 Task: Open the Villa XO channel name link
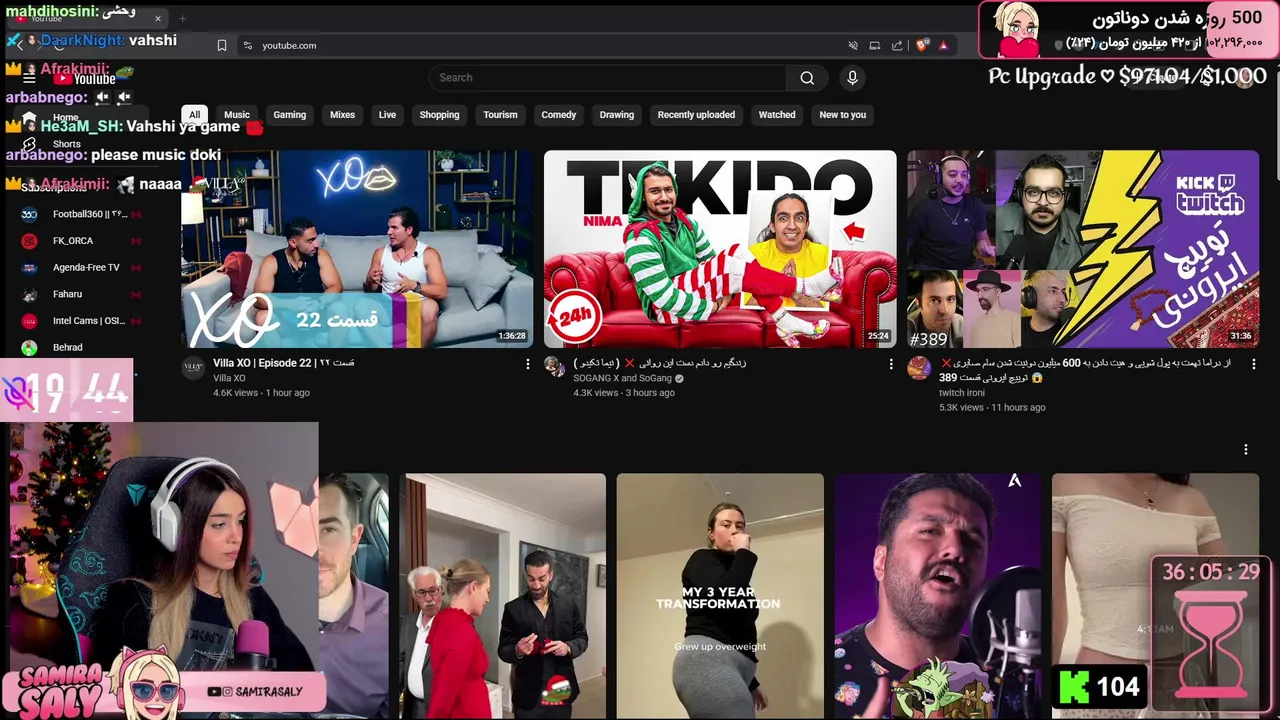pyautogui.click(x=229, y=378)
